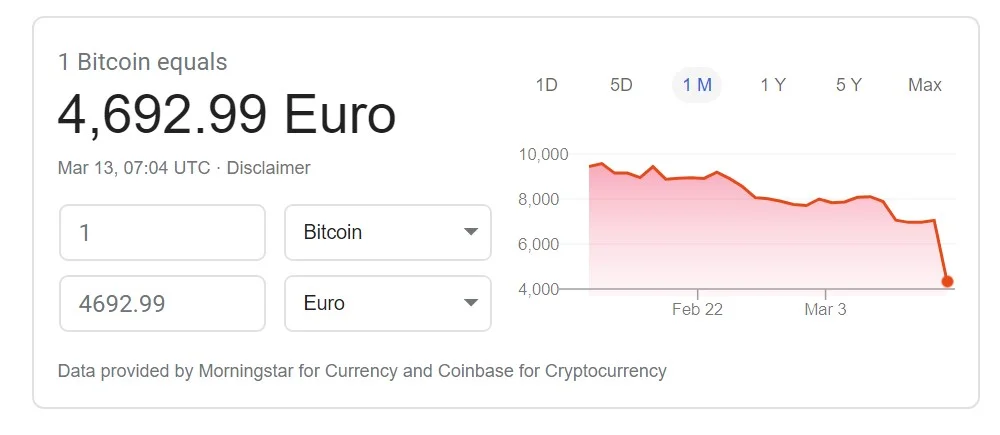1000x435 pixels.
Task: Show the 1 Y price chart
Action: (773, 85)
